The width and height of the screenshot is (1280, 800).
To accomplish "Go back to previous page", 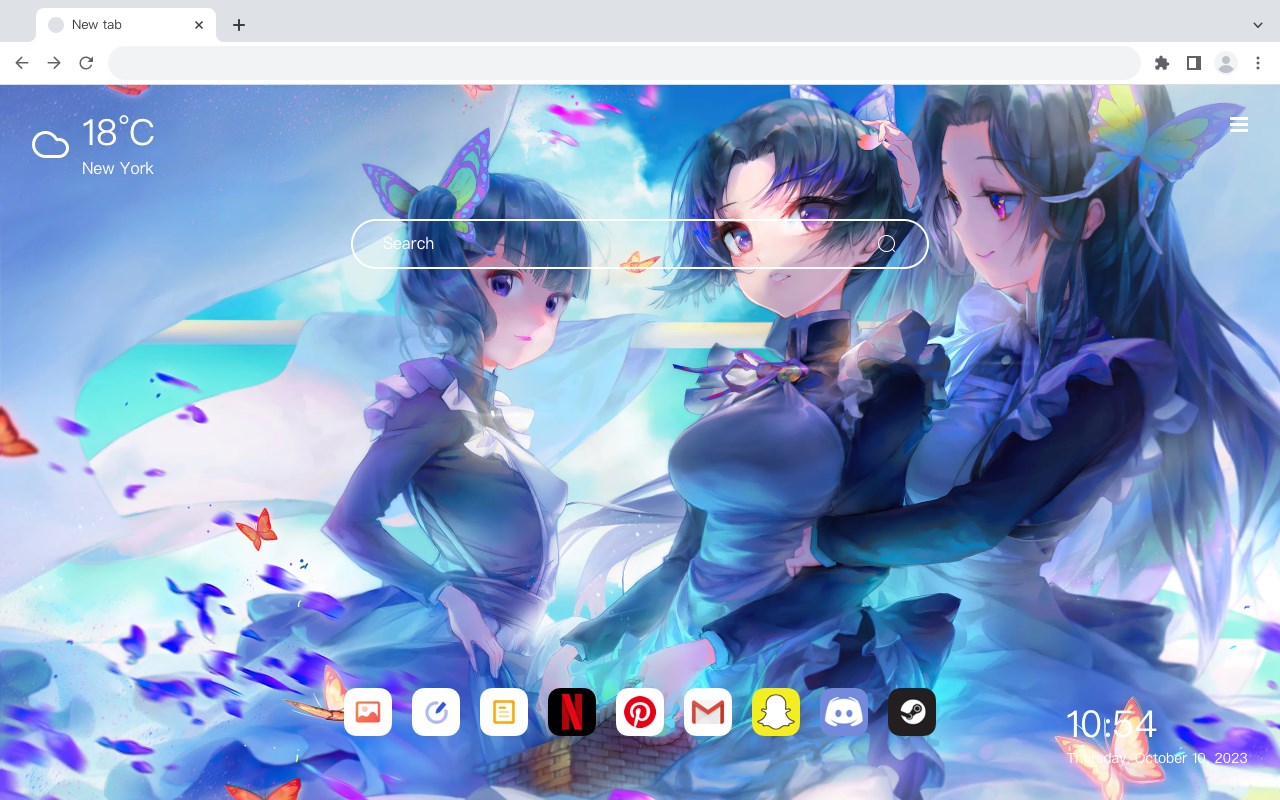I will 22,63.
